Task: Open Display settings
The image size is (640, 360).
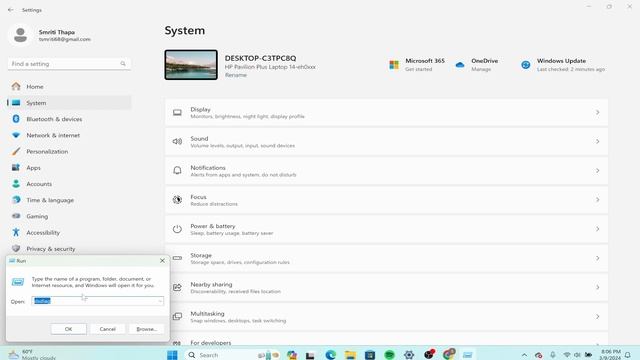Action: pos(387,112)
